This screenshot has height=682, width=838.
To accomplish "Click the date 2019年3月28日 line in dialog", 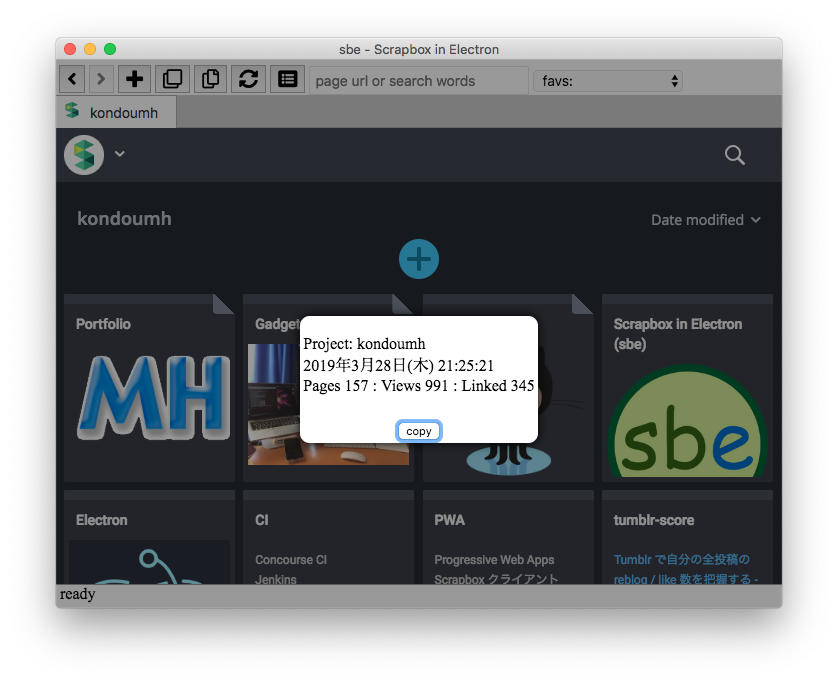I will coord(398,365).
